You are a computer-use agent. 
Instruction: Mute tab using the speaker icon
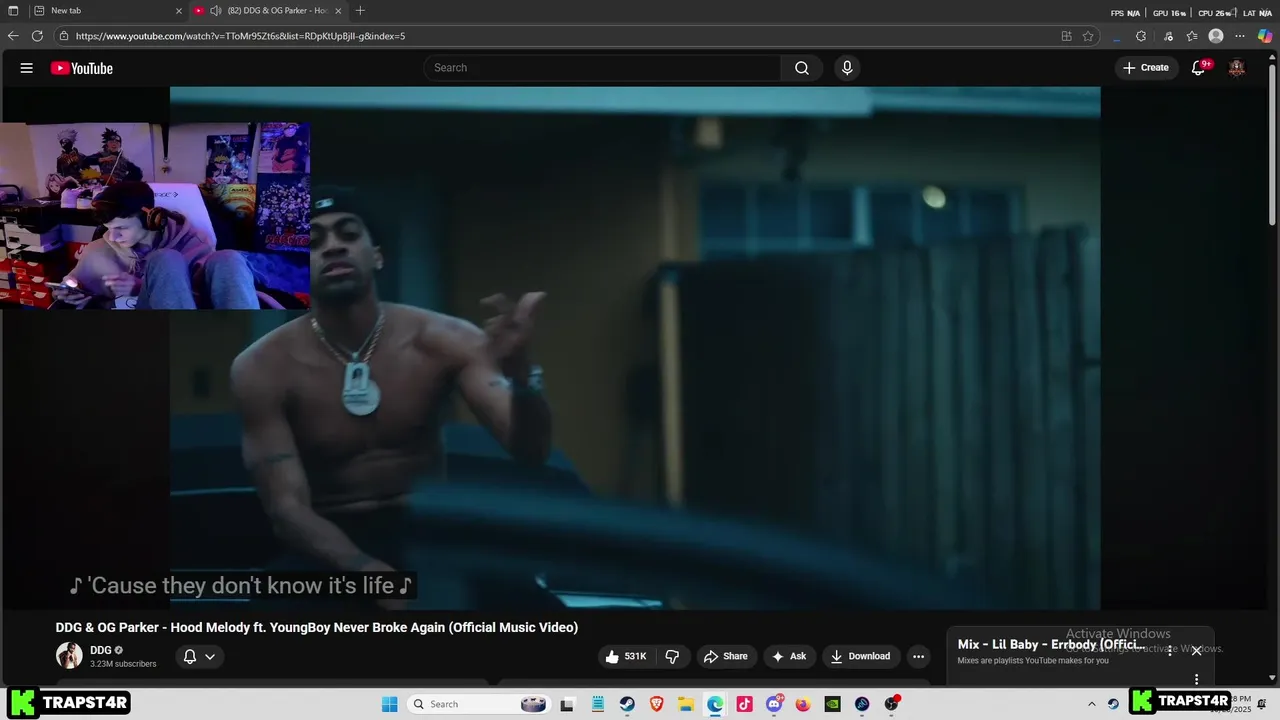click(215, 11)
